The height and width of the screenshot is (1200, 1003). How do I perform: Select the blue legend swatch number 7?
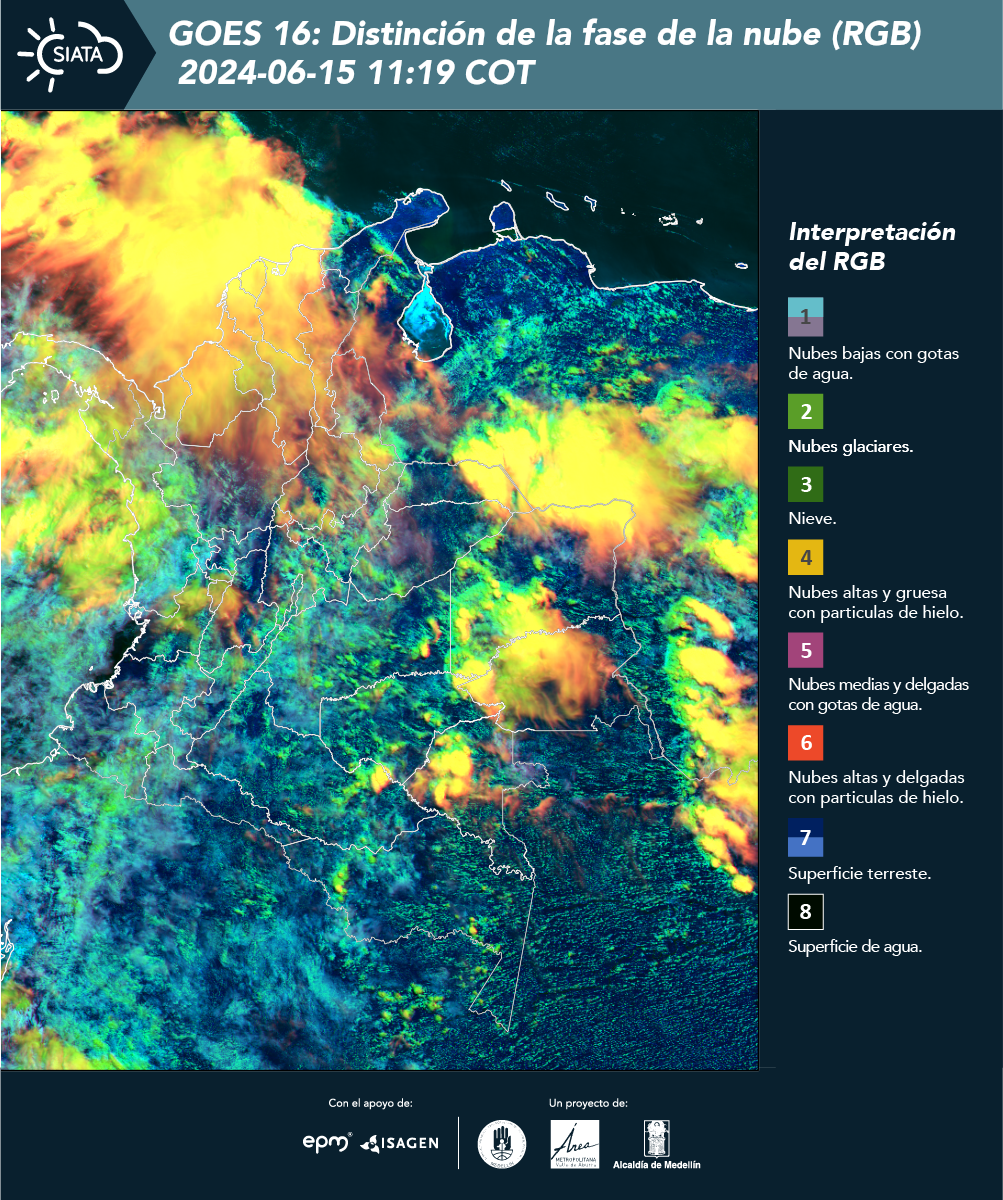806,837
